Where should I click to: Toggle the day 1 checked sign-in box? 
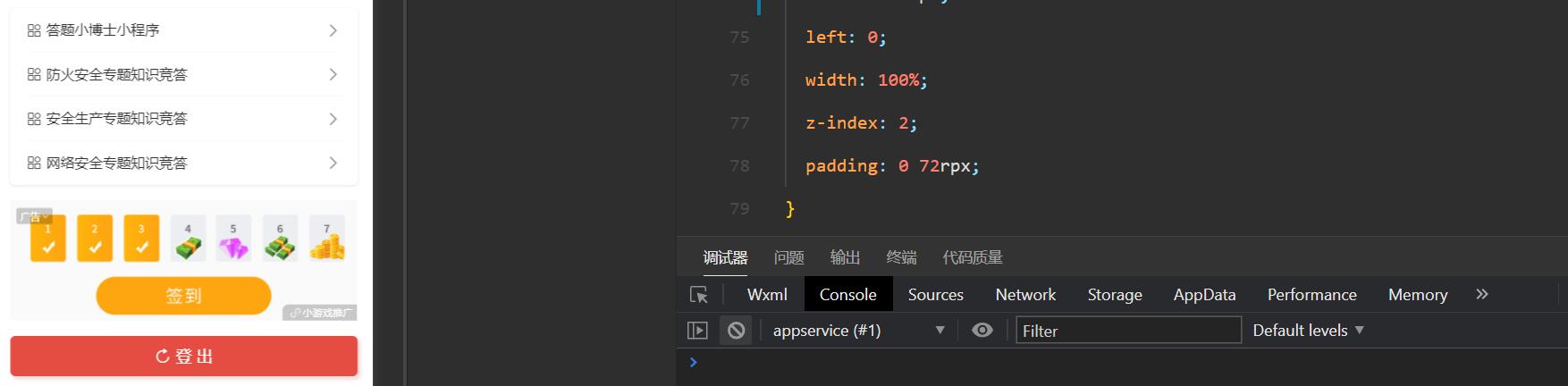pyautogui.click(x=48, y=239)
